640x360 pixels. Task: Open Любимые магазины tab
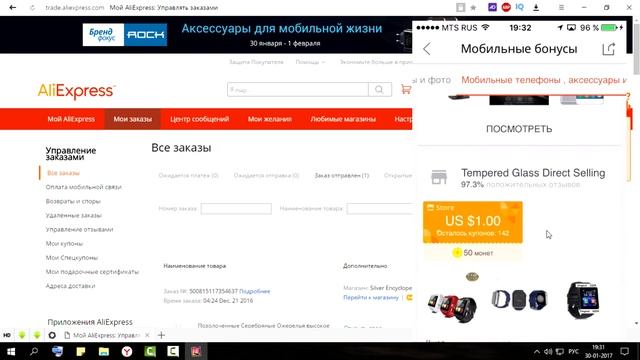pos(343,119)
